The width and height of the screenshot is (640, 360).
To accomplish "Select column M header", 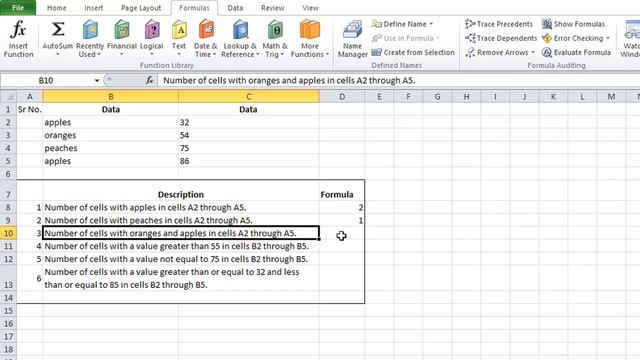I will (611, 97).
